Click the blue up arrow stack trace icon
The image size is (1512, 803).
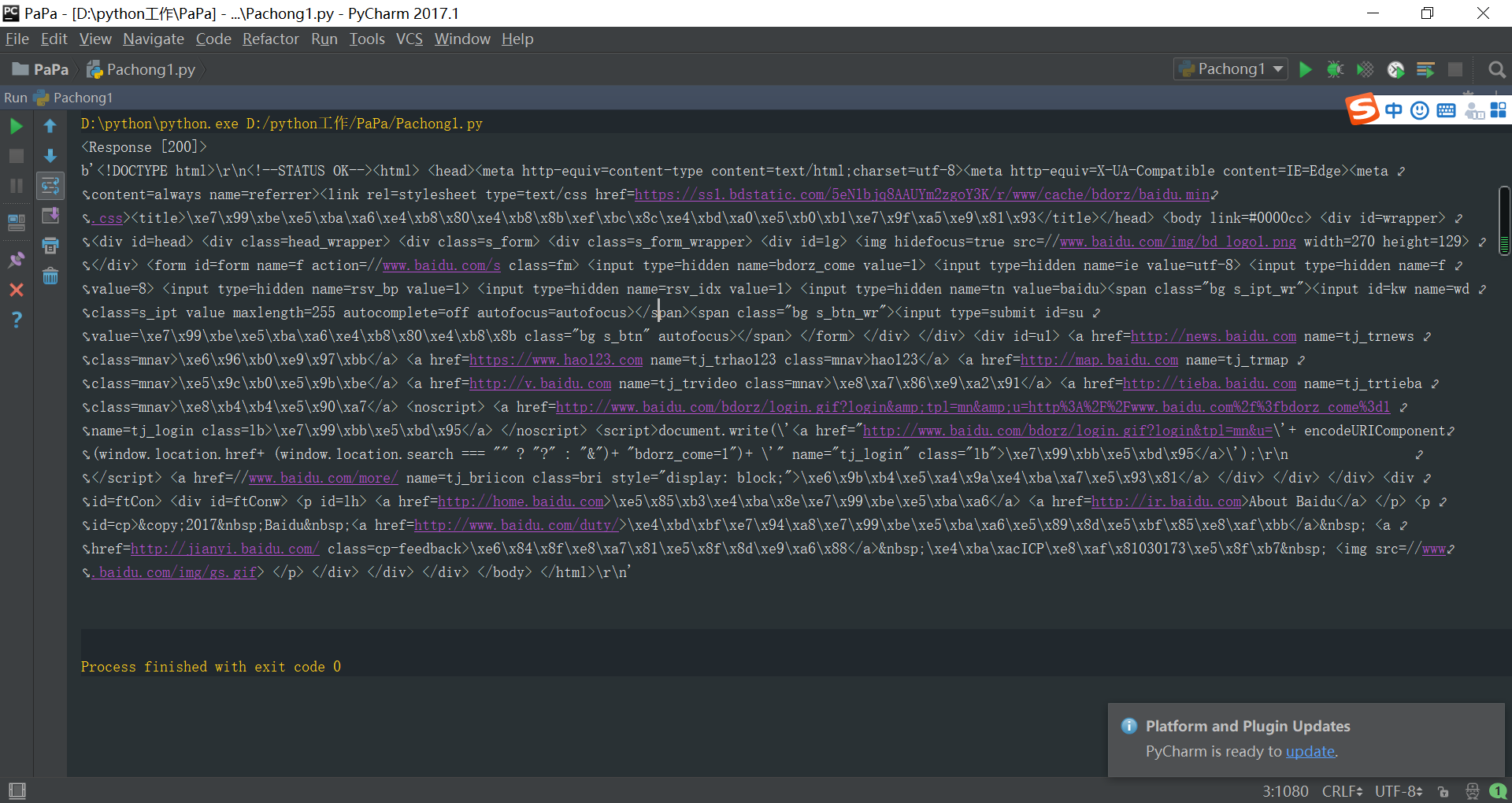(50, 126)
